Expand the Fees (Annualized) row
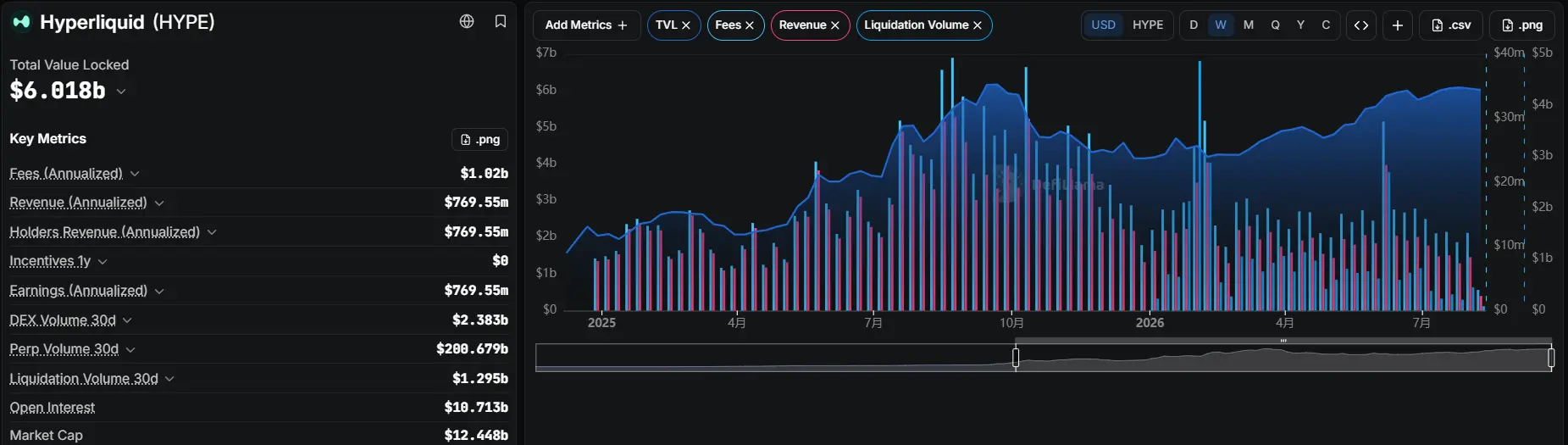1568x445 pixels. (135, 174)
